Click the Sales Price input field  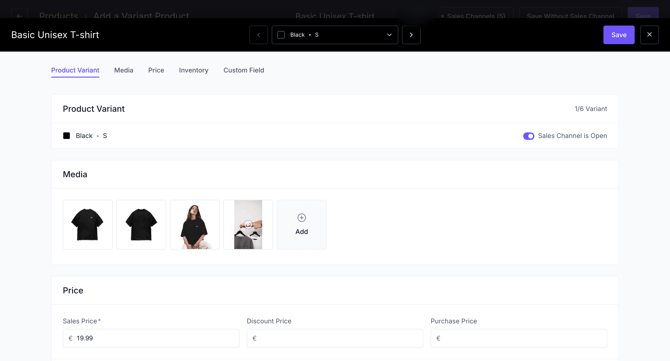(151, 338)
